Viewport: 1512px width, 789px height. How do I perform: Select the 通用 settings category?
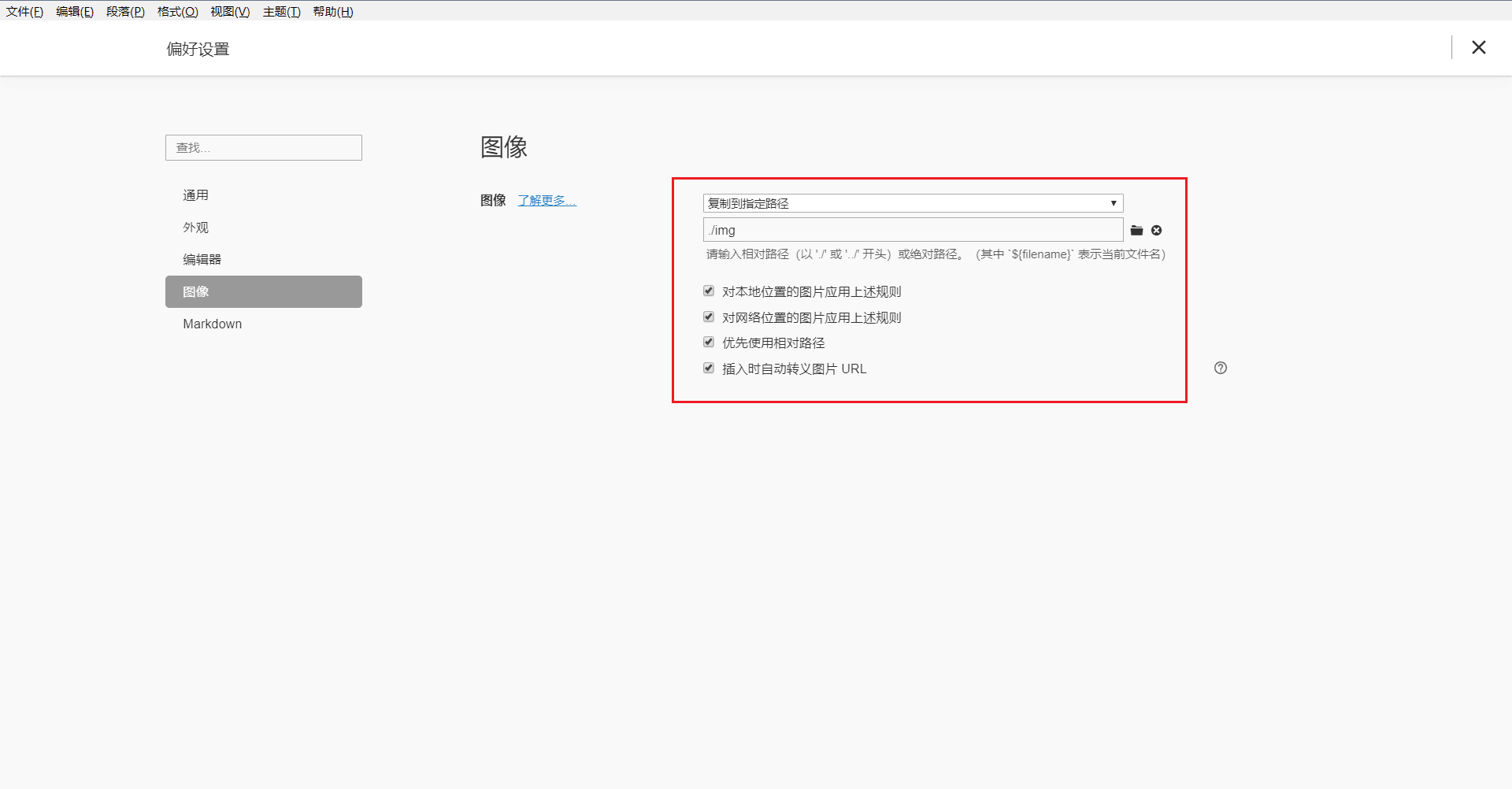(x=196, y=195)
